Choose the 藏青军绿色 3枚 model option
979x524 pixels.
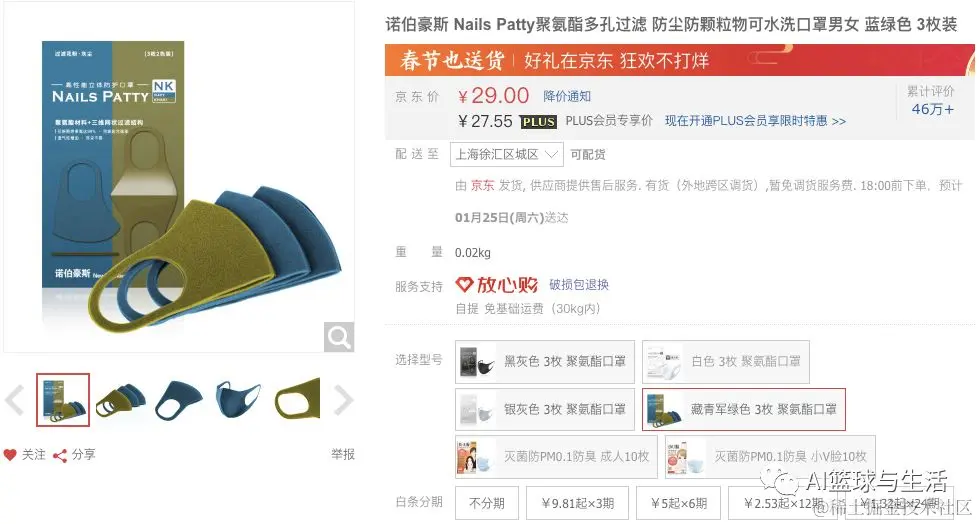[x=744, y=409]
